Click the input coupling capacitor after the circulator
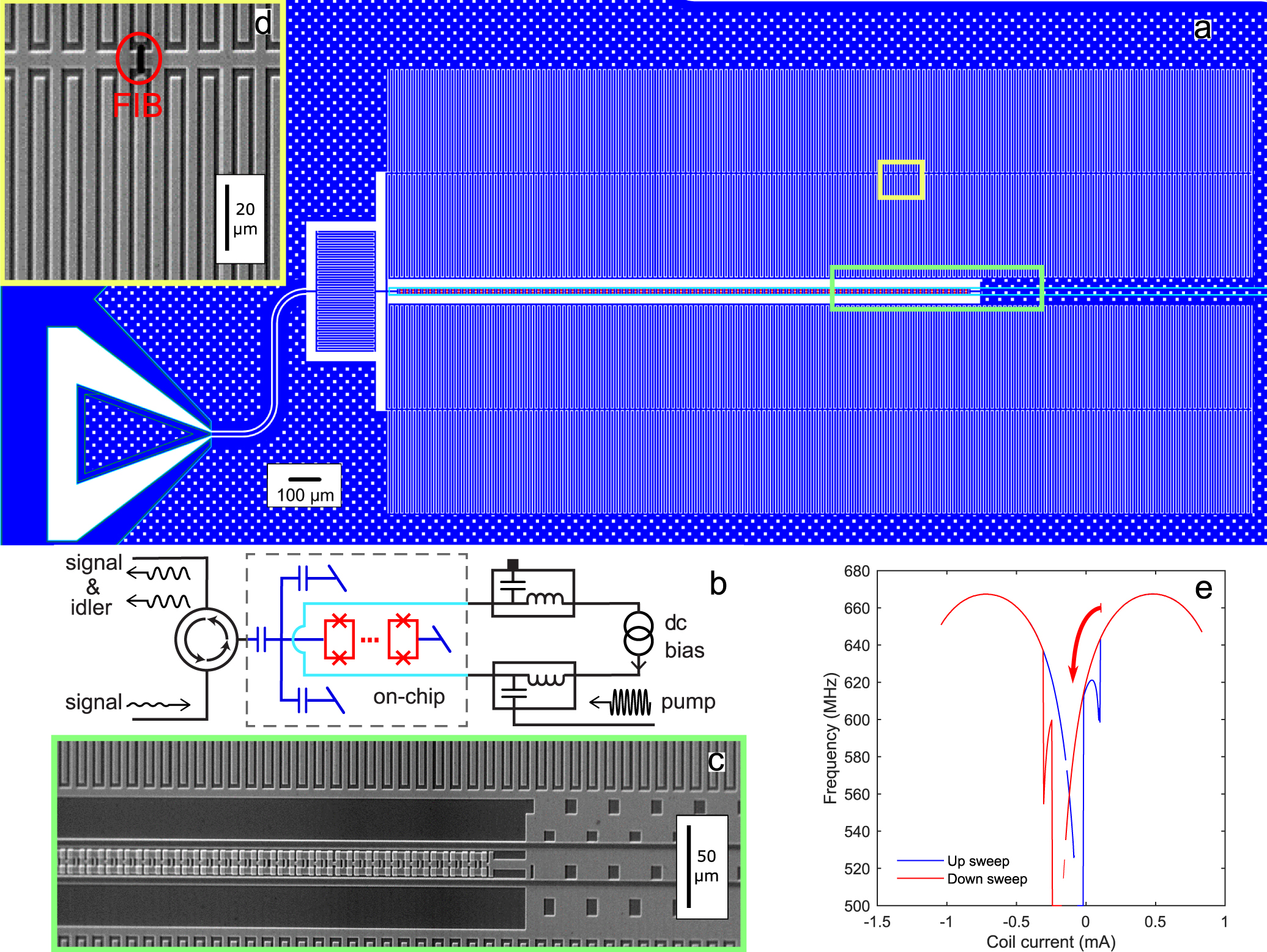The image size is (1267, 952). pos(261,640)
